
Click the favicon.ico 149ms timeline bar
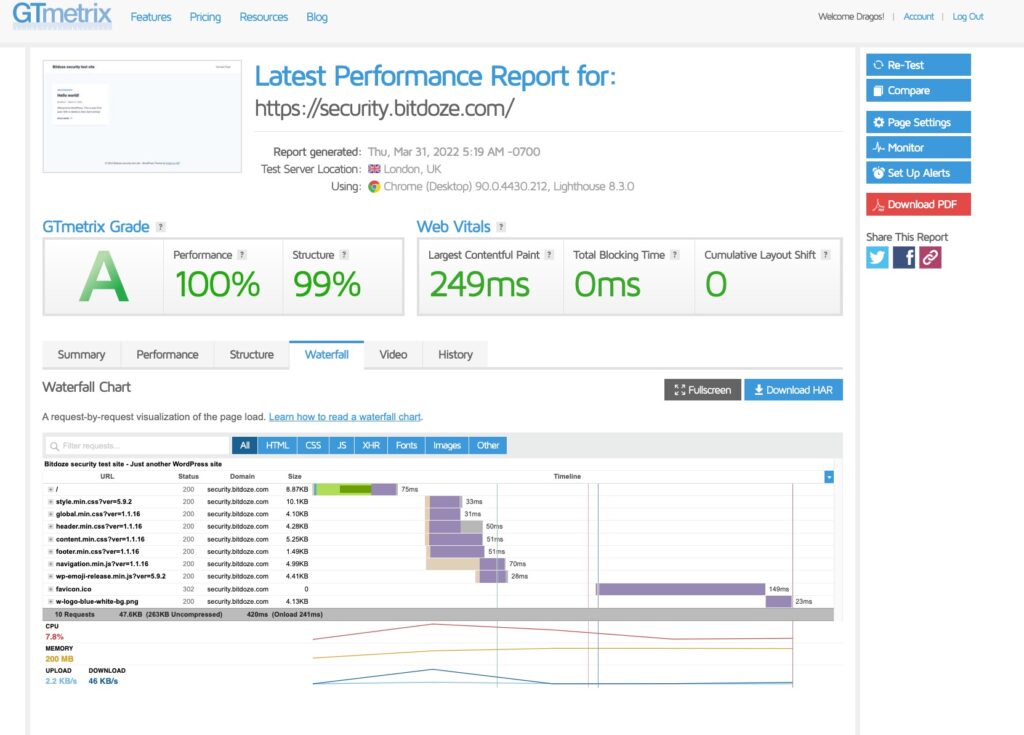[680, 589]
